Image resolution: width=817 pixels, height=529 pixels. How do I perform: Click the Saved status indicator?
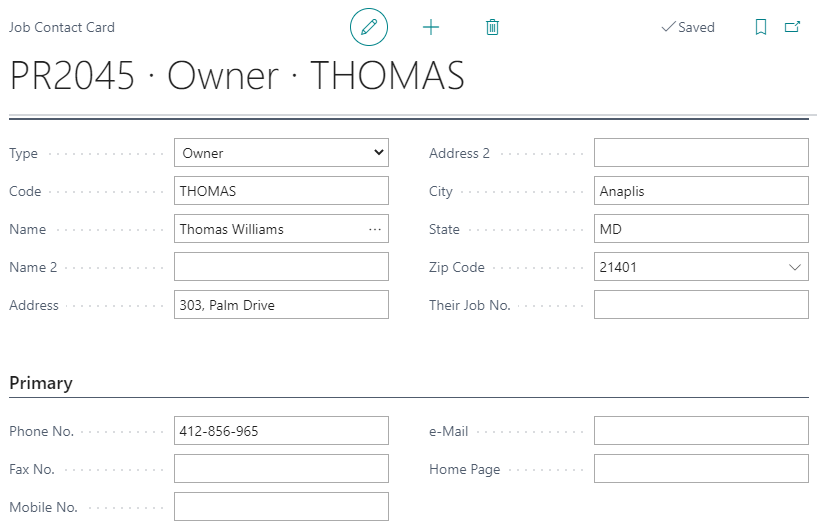click(688, 27)
